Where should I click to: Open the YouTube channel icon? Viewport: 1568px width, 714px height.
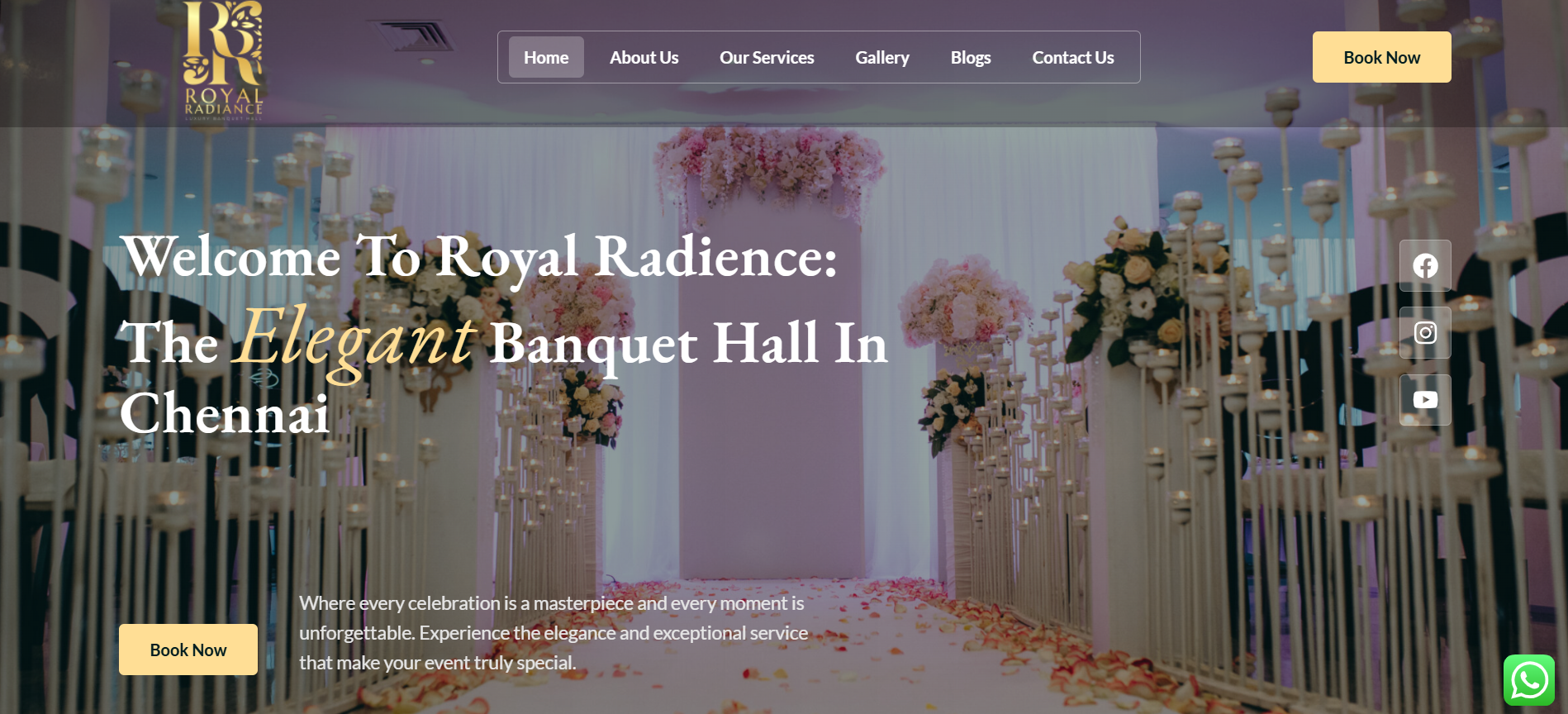pyautogui.click(x=1424, y=400)
